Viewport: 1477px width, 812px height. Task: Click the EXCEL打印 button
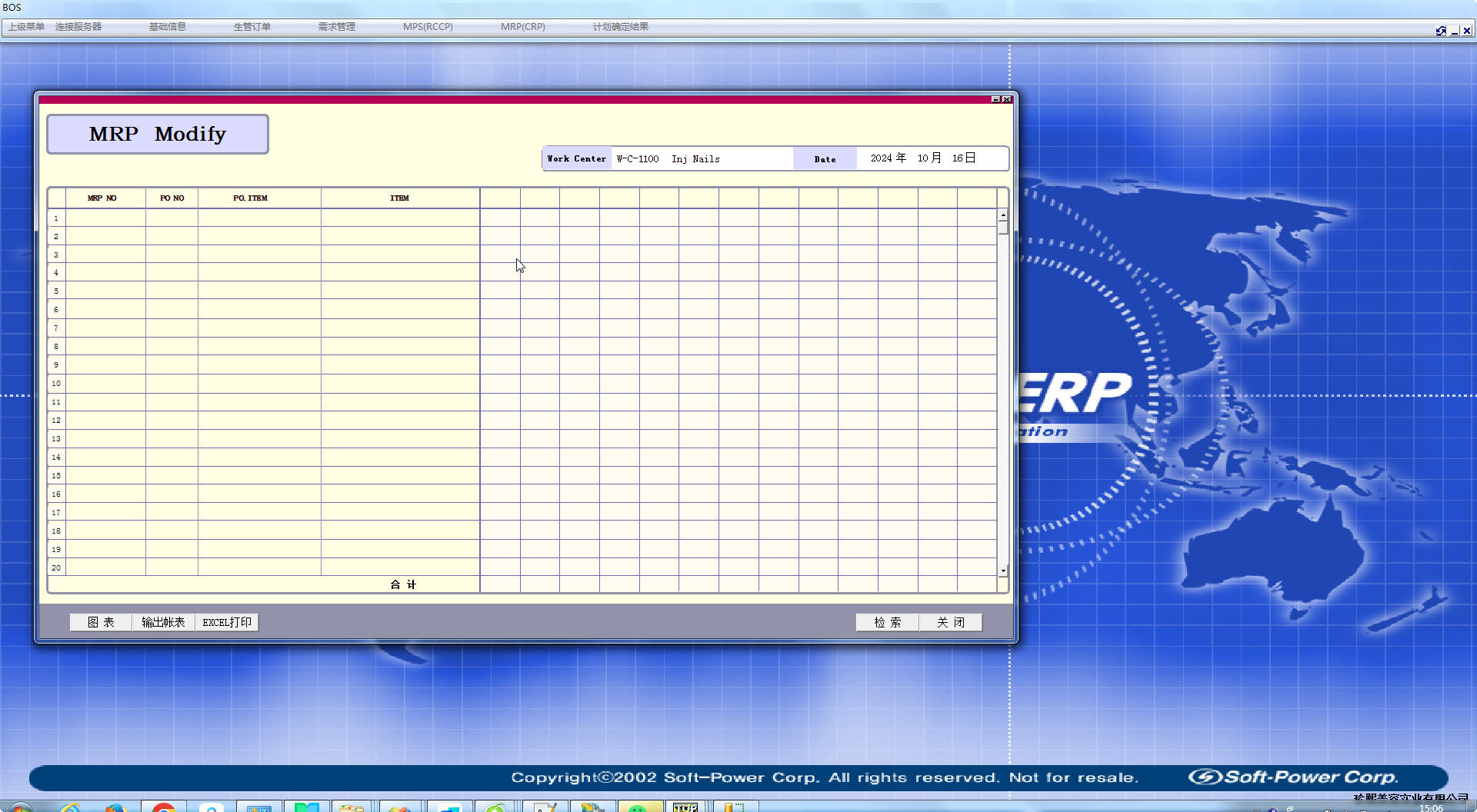click(227, 622)
